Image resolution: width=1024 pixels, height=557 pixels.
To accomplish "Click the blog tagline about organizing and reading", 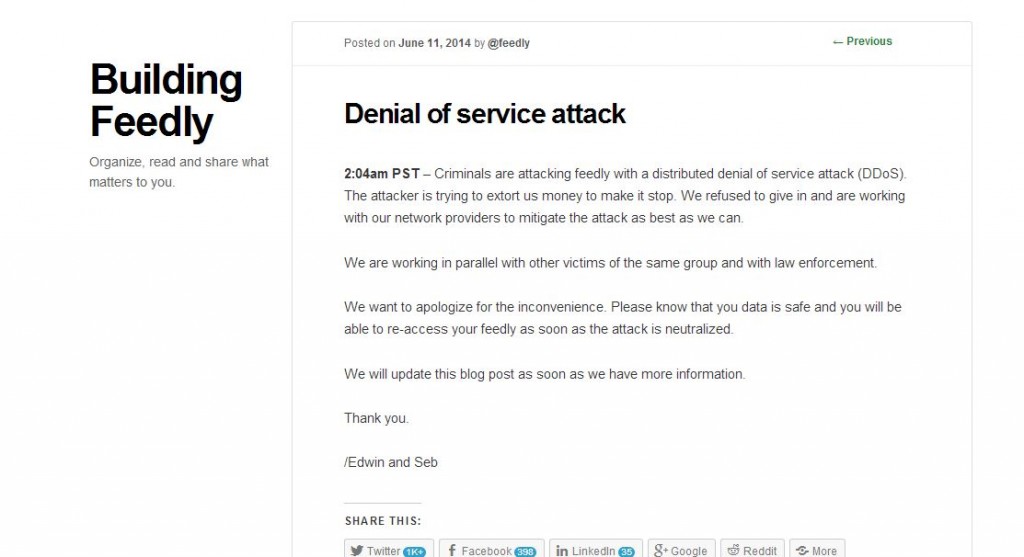I will point(178,172).
